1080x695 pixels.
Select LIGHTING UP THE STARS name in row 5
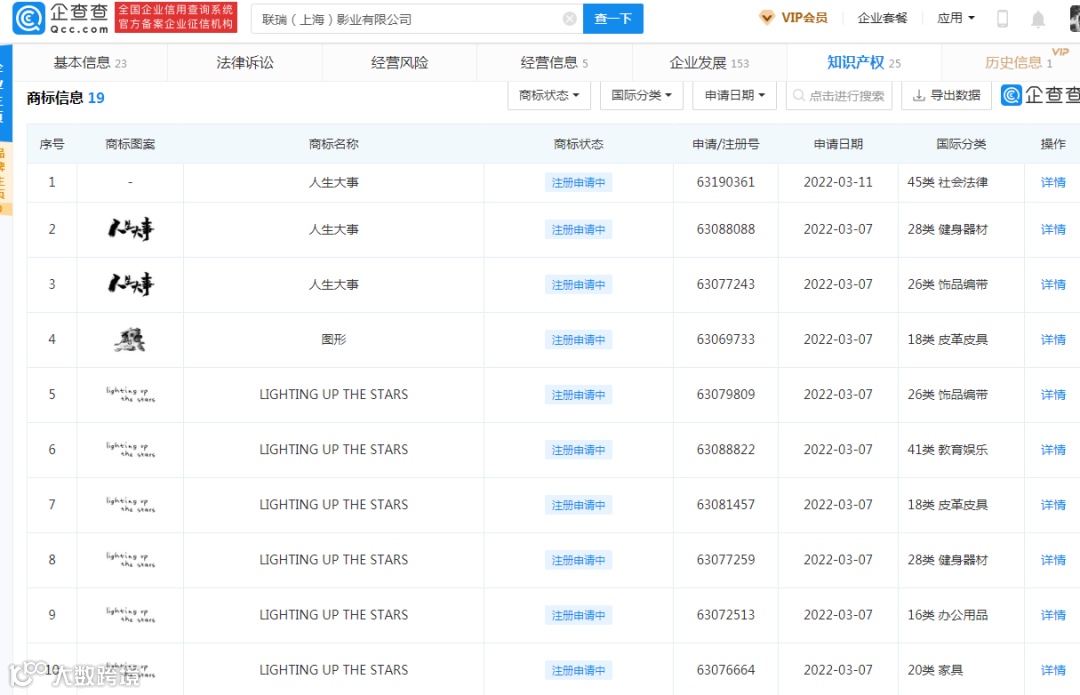pos(333,394)
